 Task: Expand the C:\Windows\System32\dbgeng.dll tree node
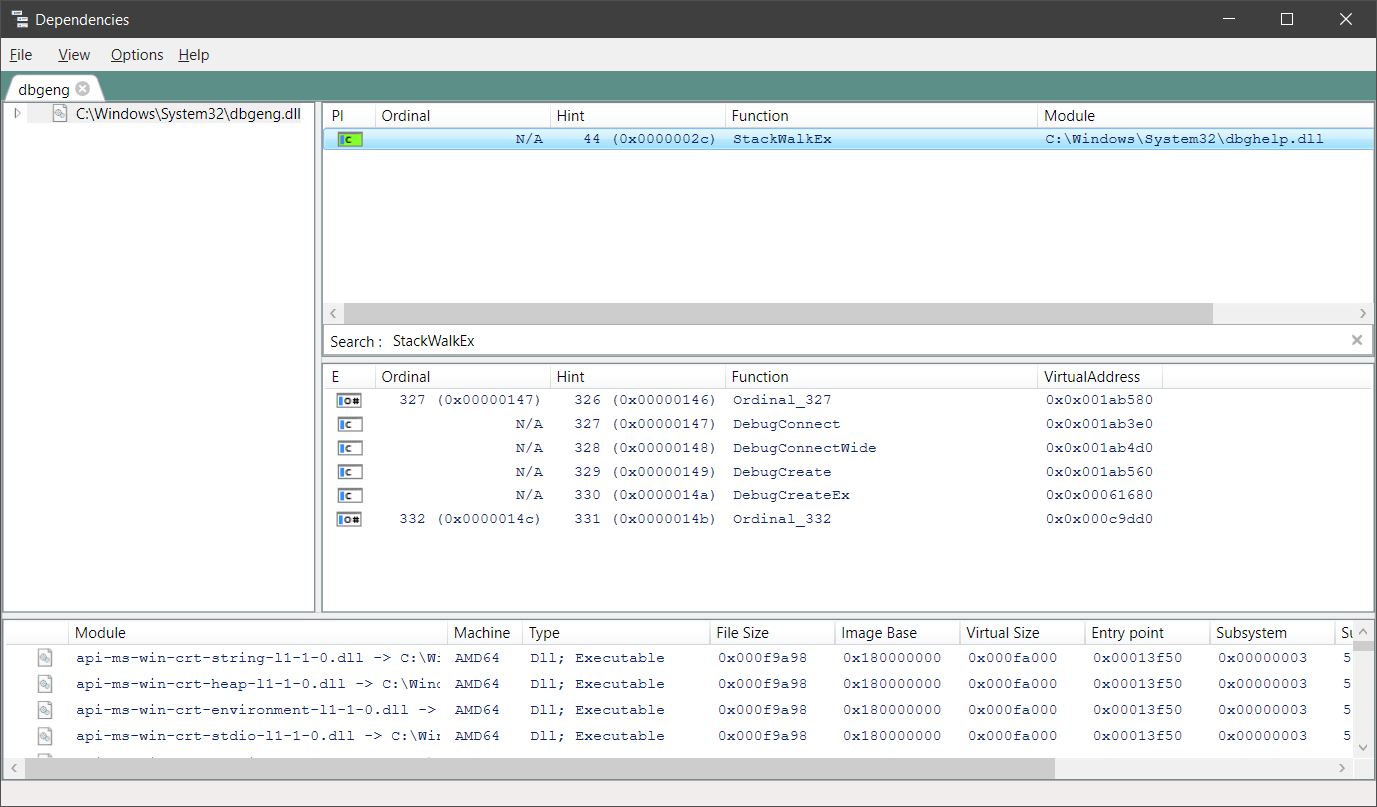pos(16,113)
